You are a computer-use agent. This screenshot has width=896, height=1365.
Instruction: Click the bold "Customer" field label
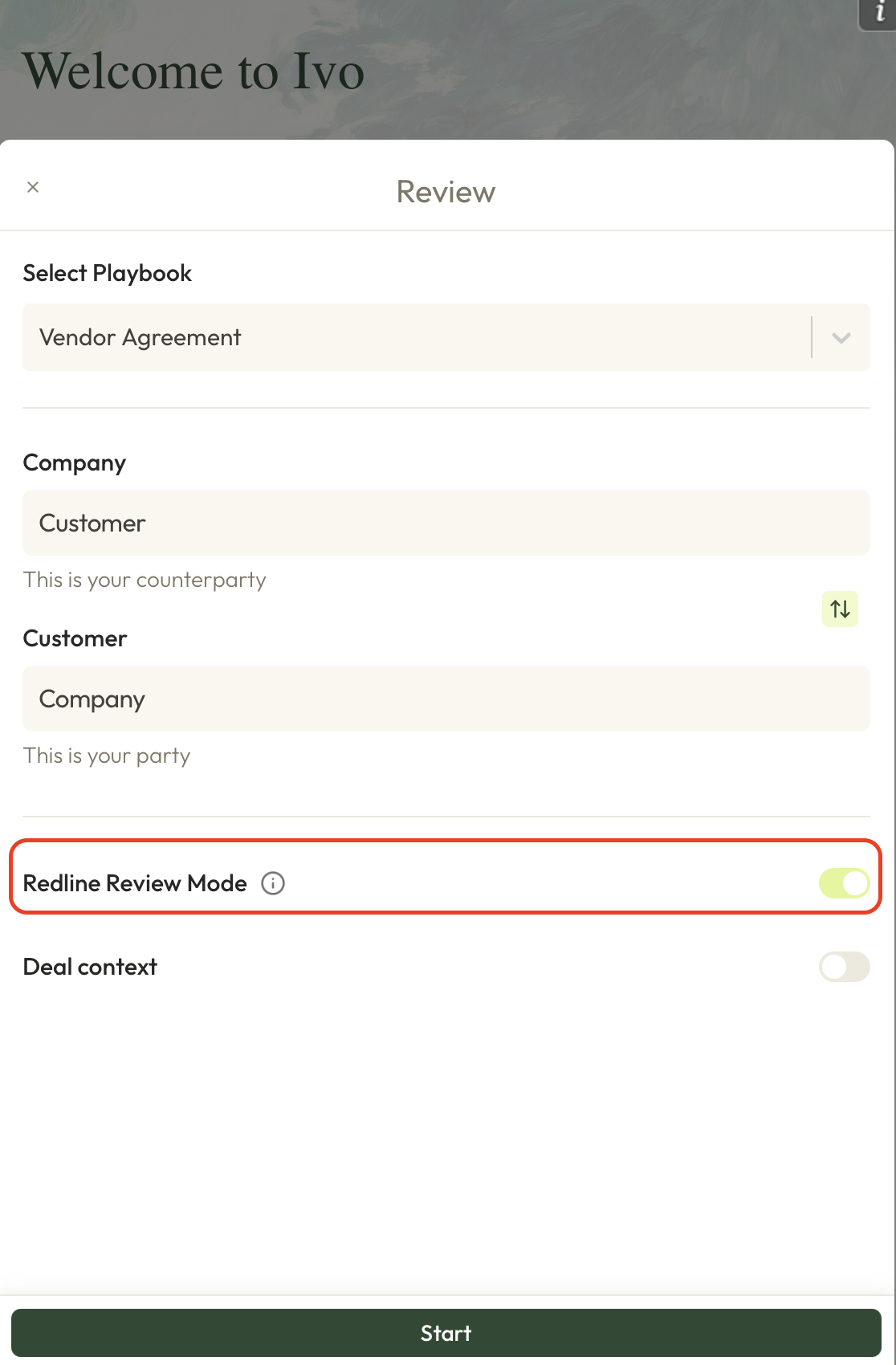click(x=75, y=638)
